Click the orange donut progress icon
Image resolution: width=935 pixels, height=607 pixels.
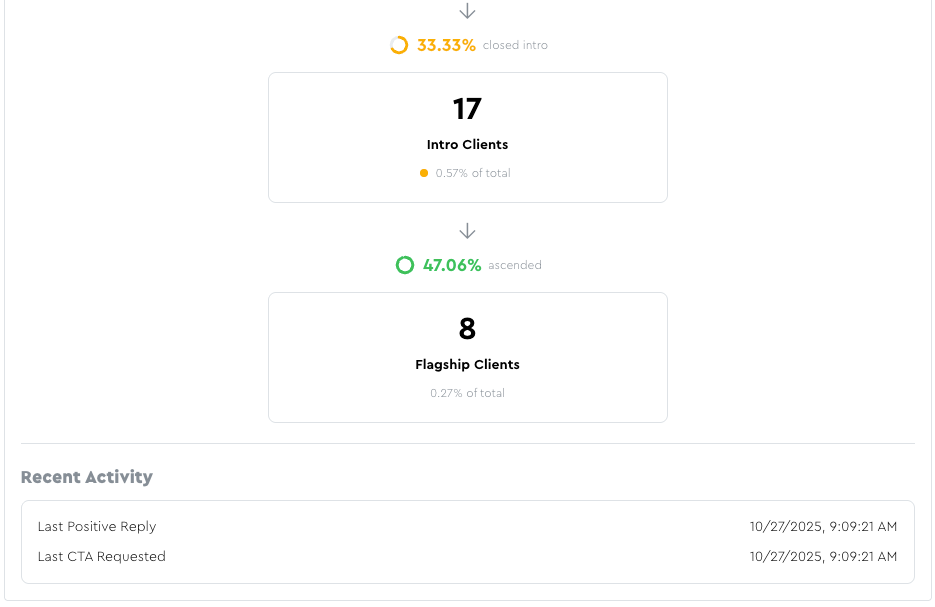coord(398,45)
